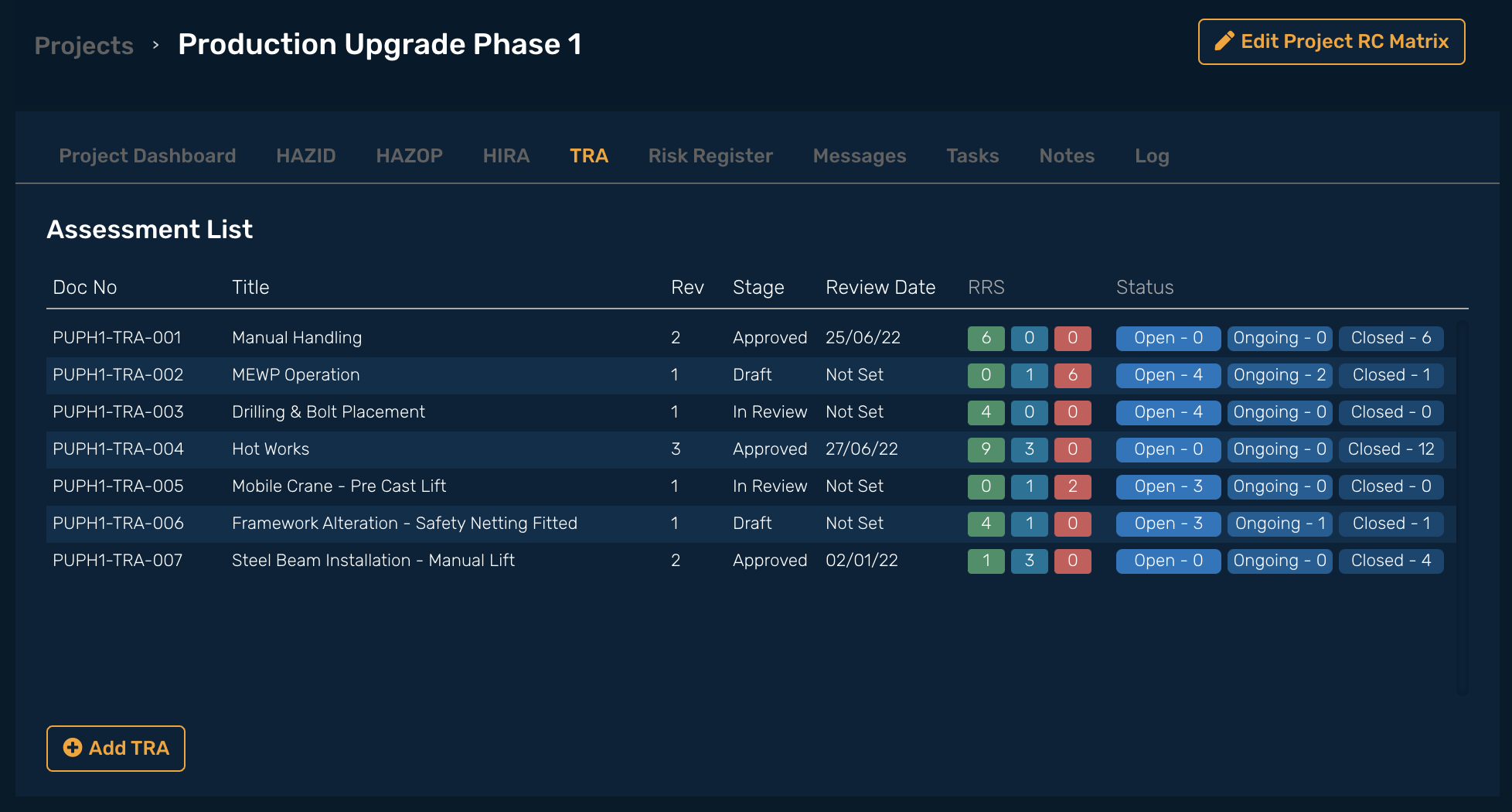Switch to the Risk Register tab
The width and height of the screenshot is (1512, 812).
(x=710, y=155)
